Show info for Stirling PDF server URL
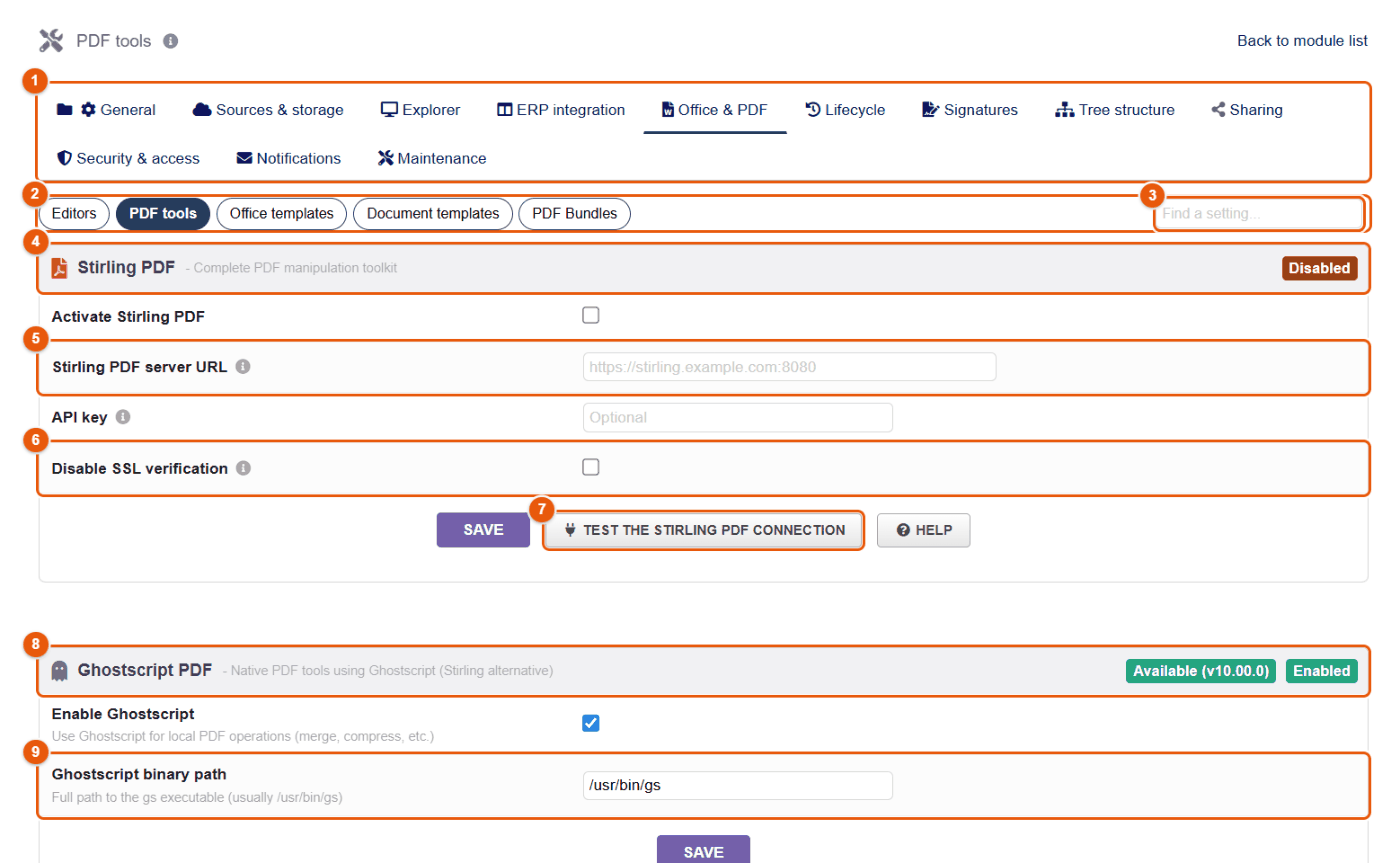 (243, 367)
